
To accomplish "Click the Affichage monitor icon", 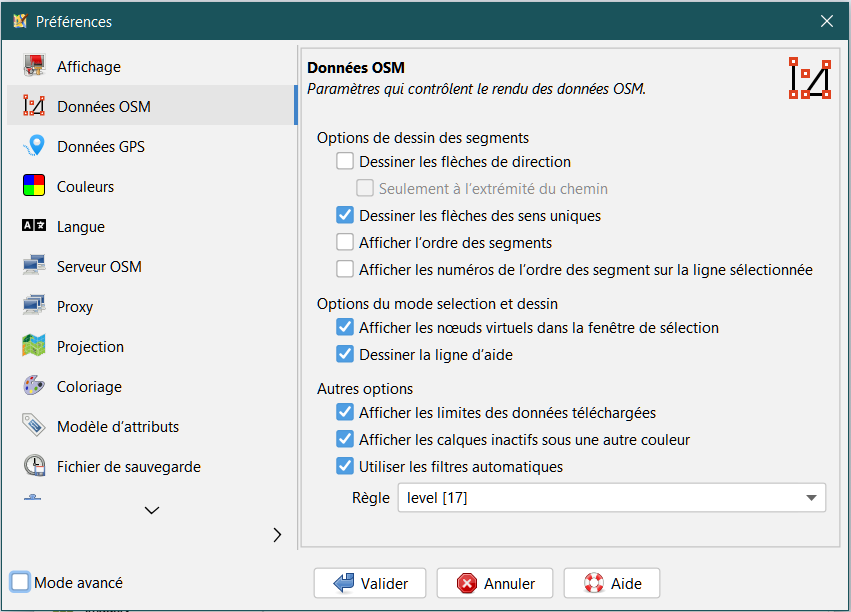I will pyautogui.click(x=34, y=67).
